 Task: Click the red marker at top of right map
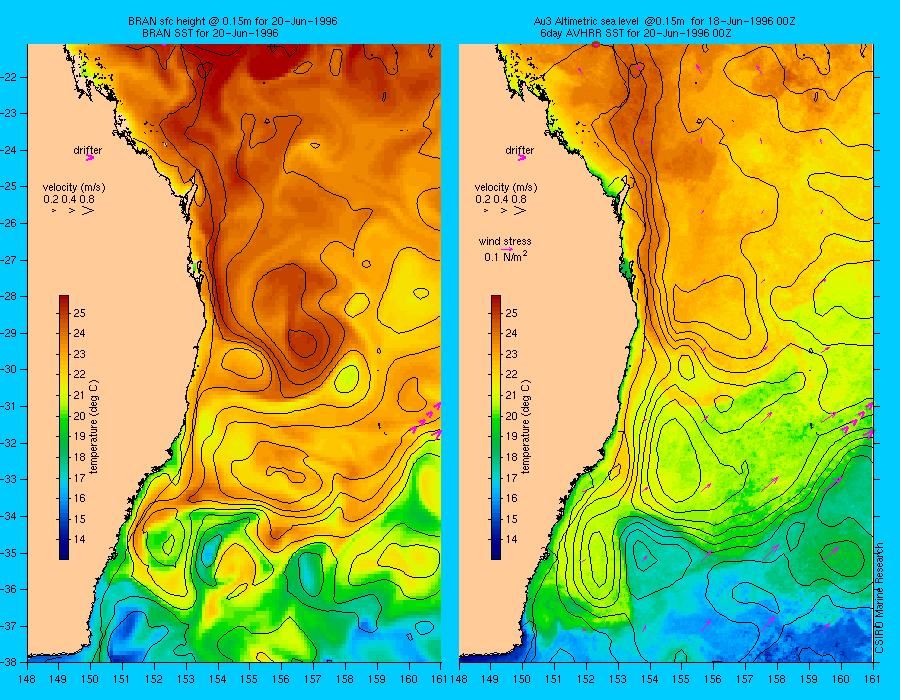click(x=595, y=44)
